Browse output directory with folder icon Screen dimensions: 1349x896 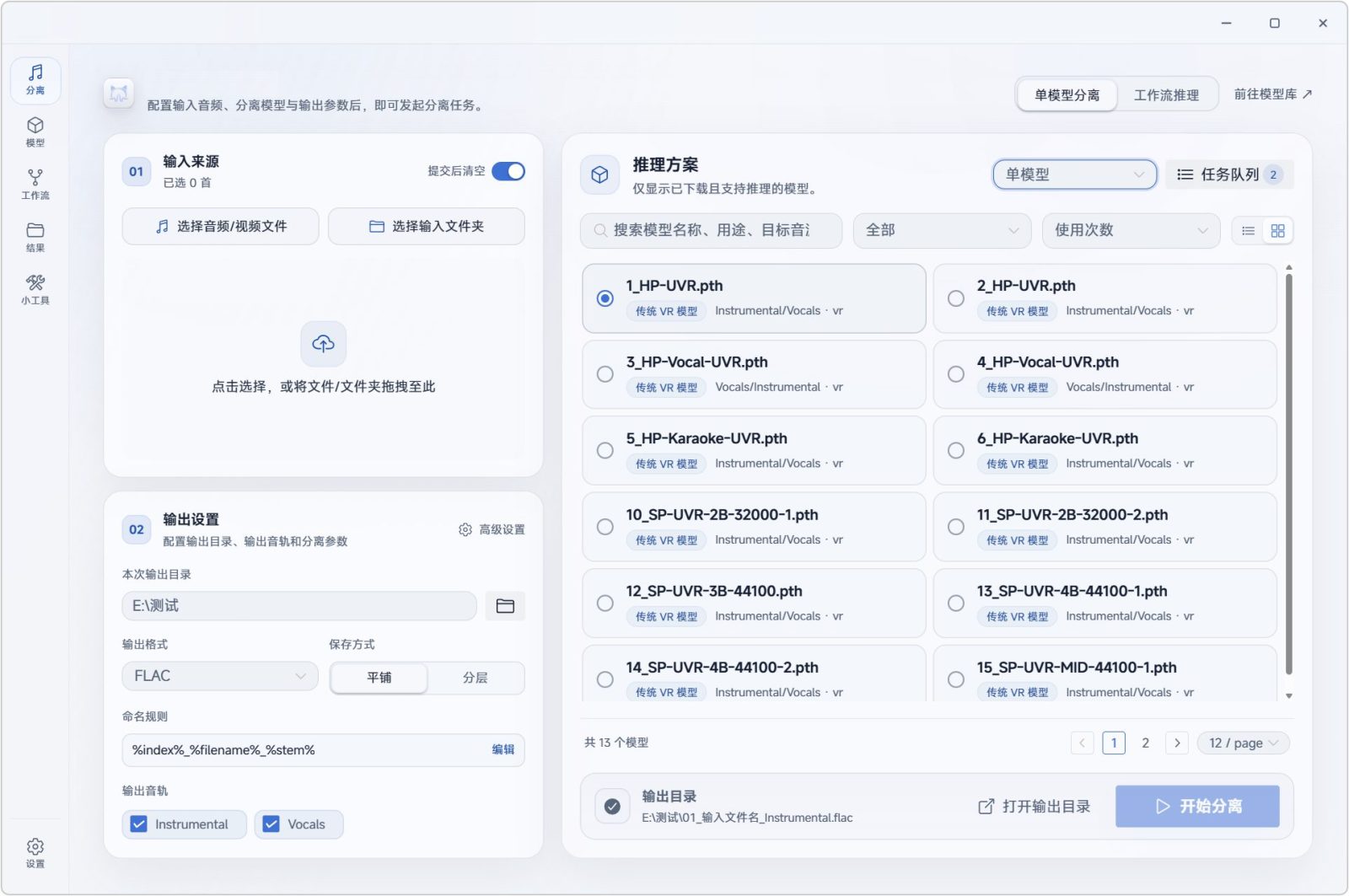505,606
